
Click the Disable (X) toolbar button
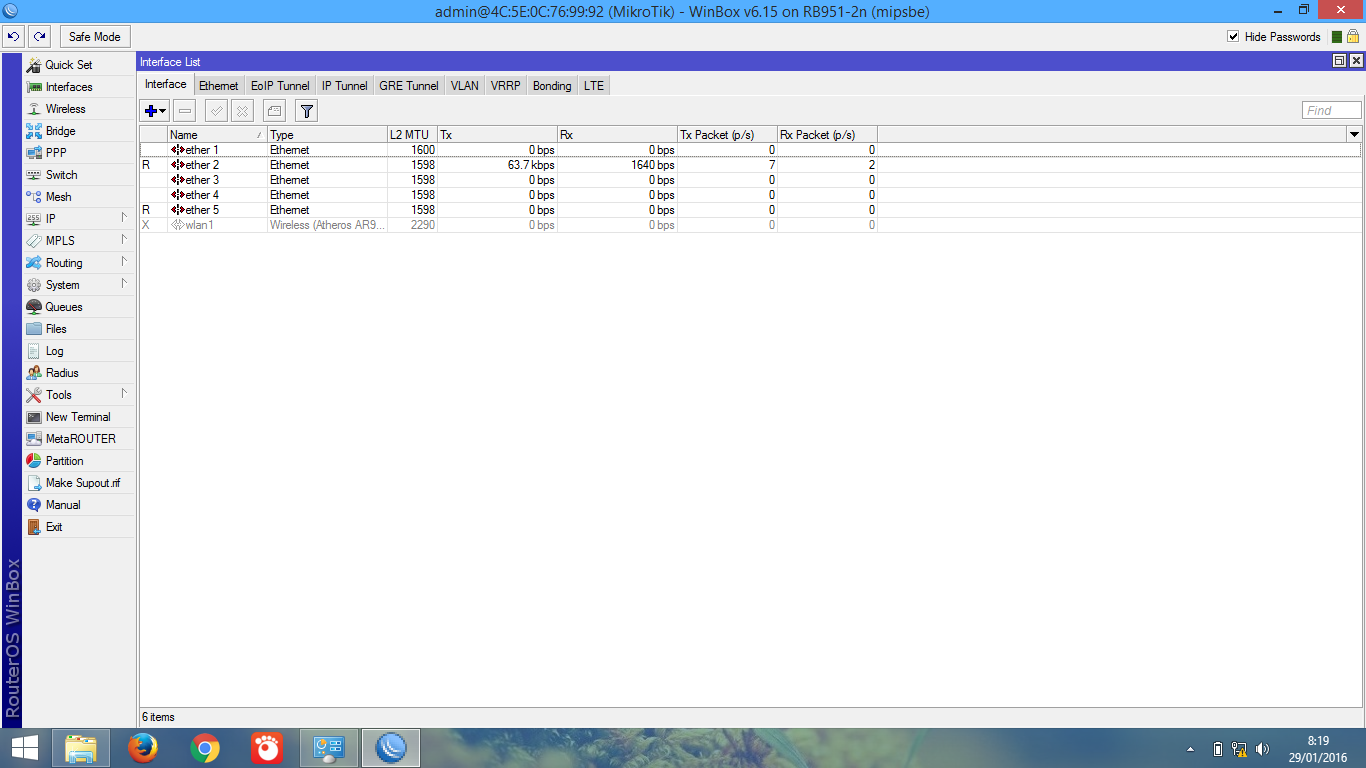coord(241,111)
